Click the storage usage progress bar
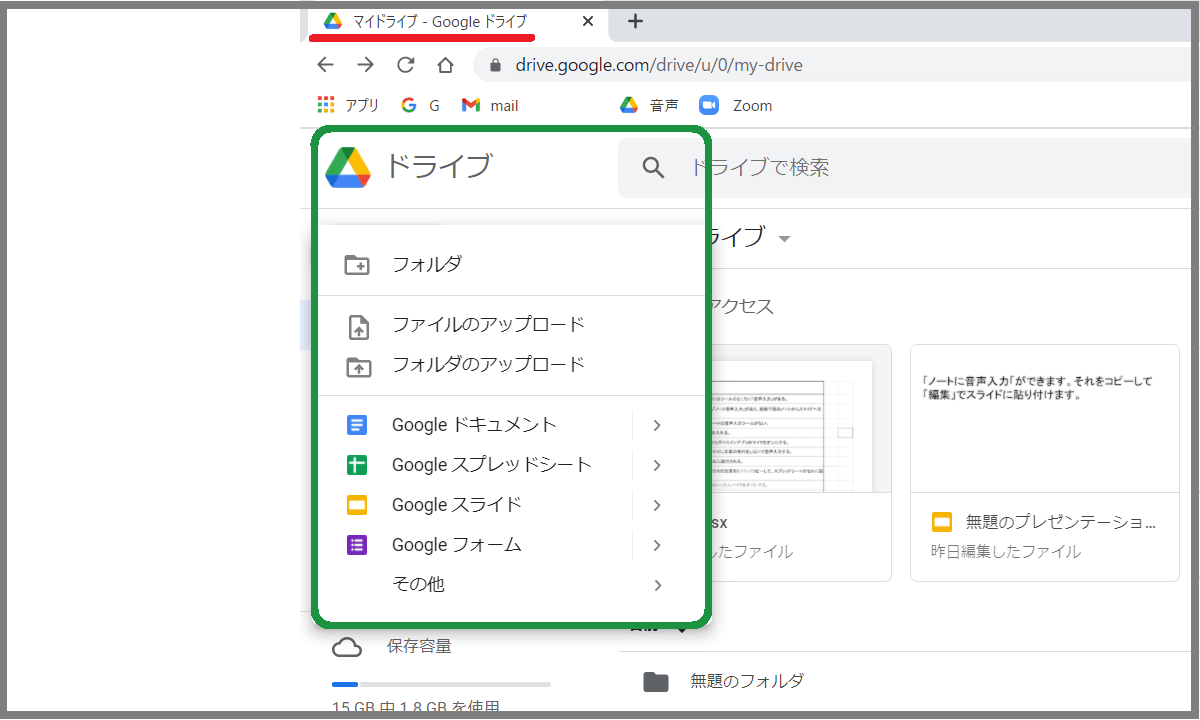The height and width of the screenshot is (720, 1200). point(441,684)
